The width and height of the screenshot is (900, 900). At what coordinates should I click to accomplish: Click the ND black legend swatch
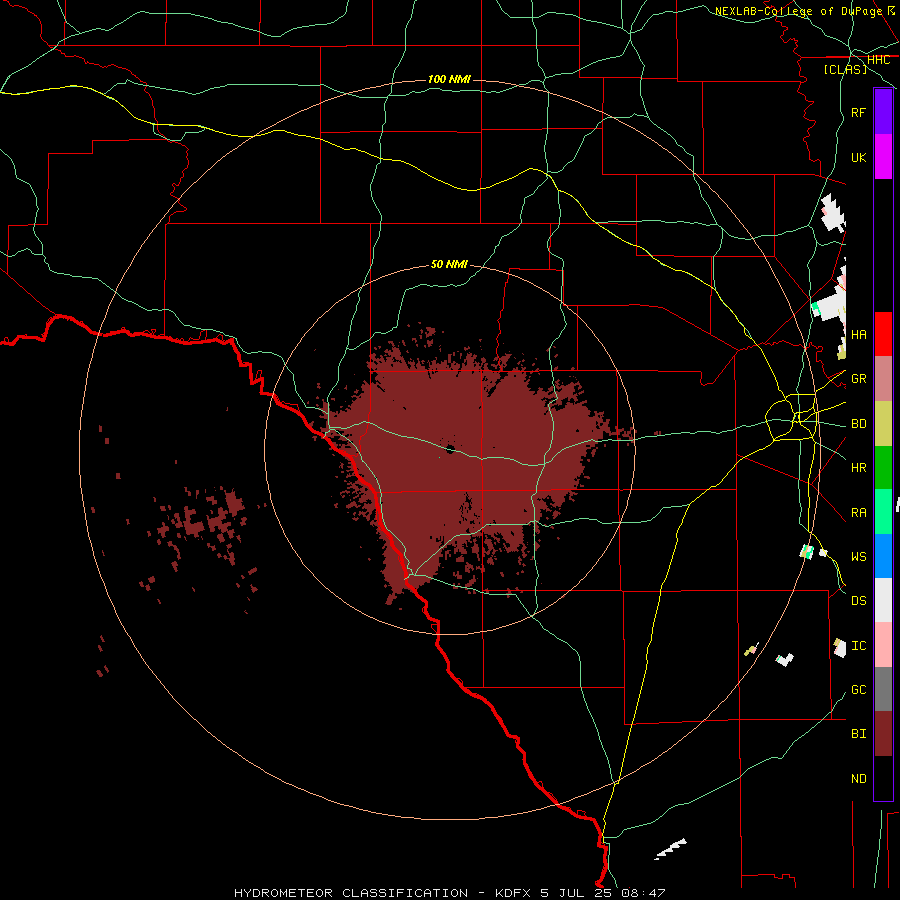coord(883,778)
